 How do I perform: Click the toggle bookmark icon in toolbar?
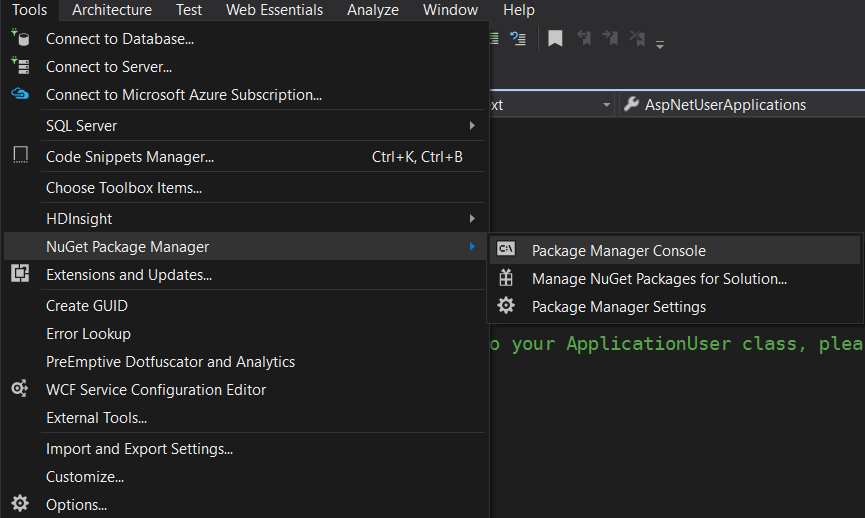click(555, 38)
